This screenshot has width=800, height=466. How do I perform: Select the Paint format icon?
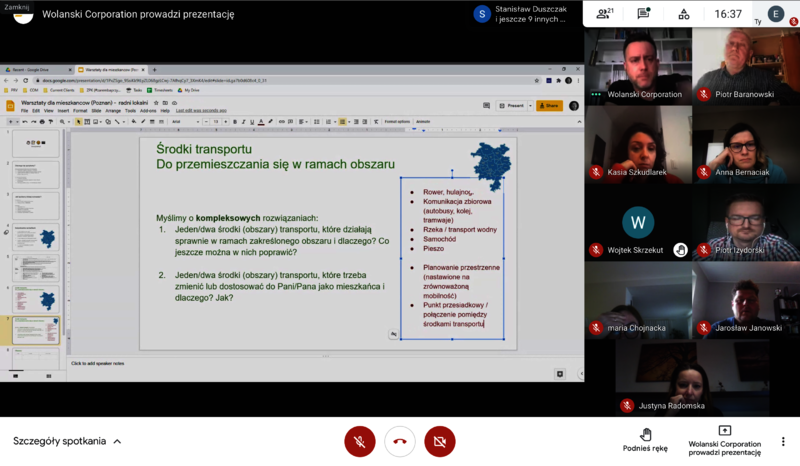coord(51,121)
